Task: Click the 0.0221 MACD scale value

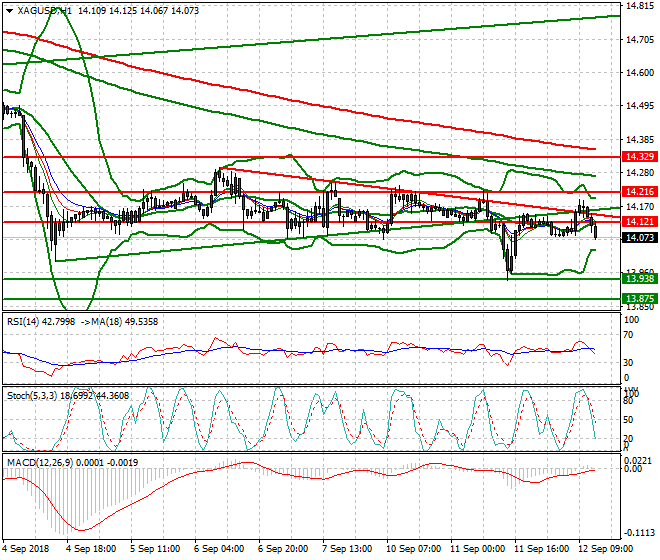Action: click(639, 461)
